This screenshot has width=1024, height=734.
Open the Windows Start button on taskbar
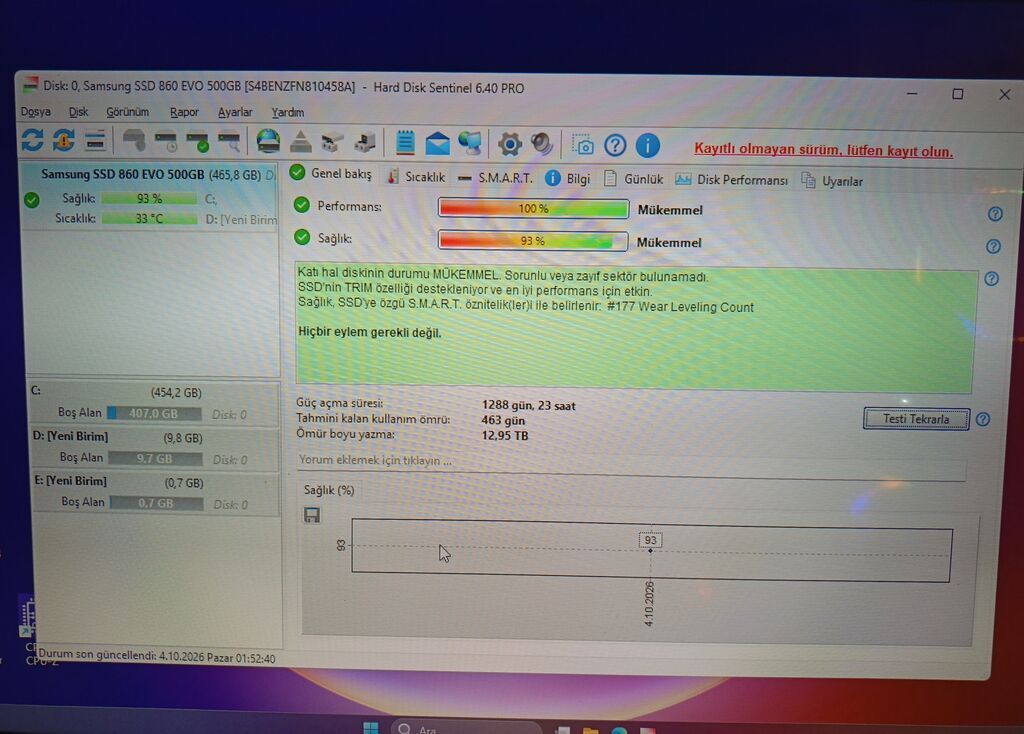371,728
